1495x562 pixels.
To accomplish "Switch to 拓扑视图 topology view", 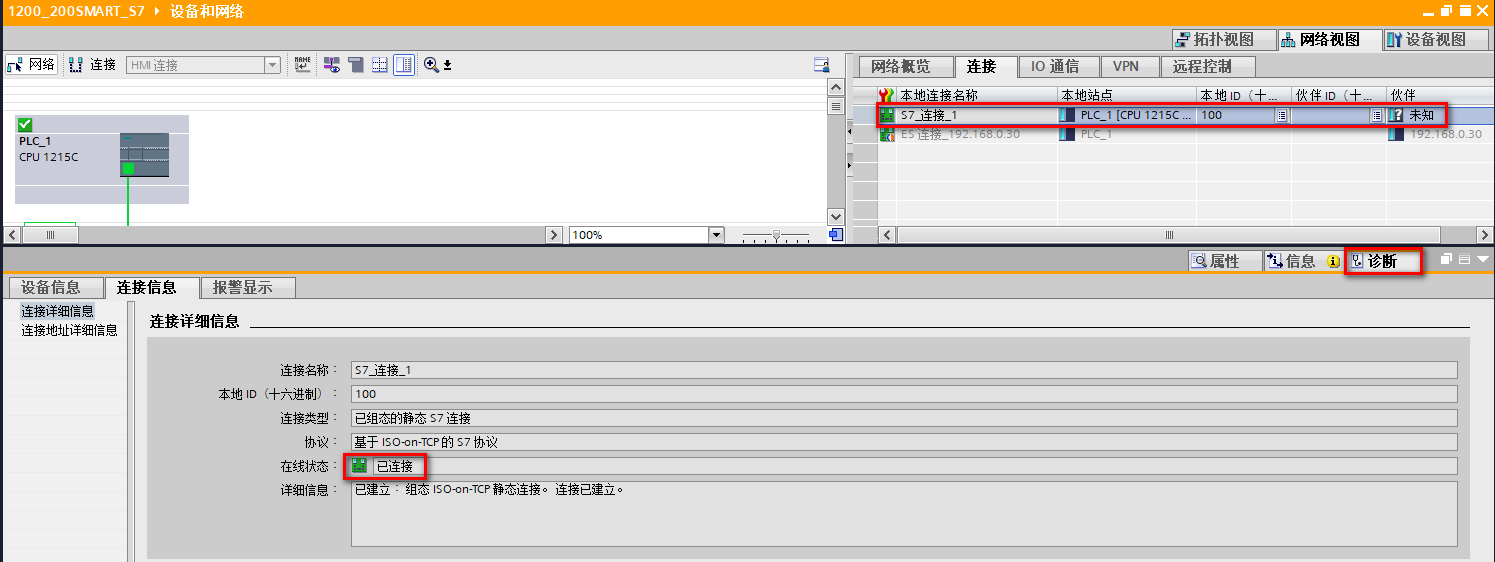I will point(1224,40).
